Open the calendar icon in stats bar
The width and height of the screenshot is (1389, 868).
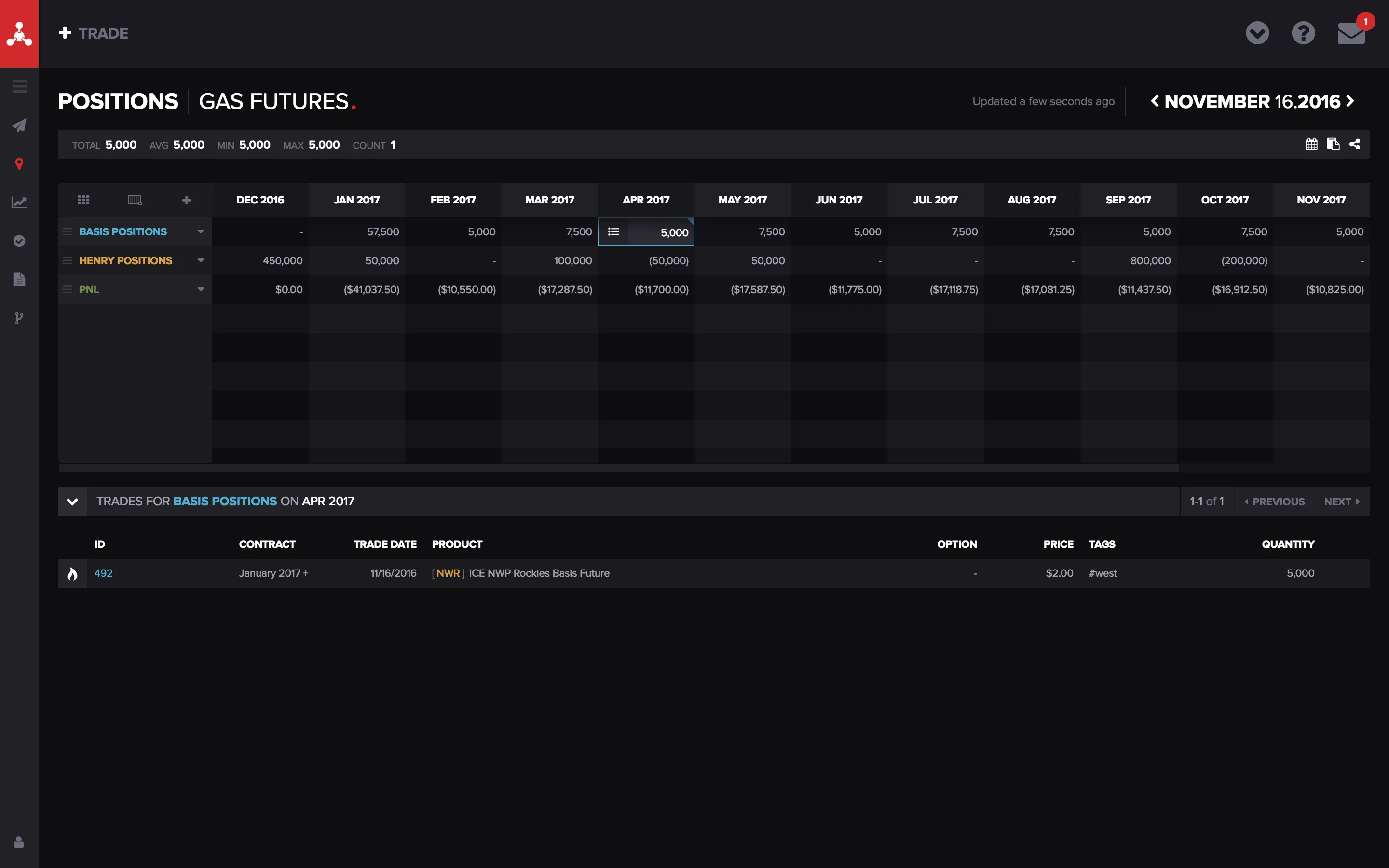tap(1311, 144)
